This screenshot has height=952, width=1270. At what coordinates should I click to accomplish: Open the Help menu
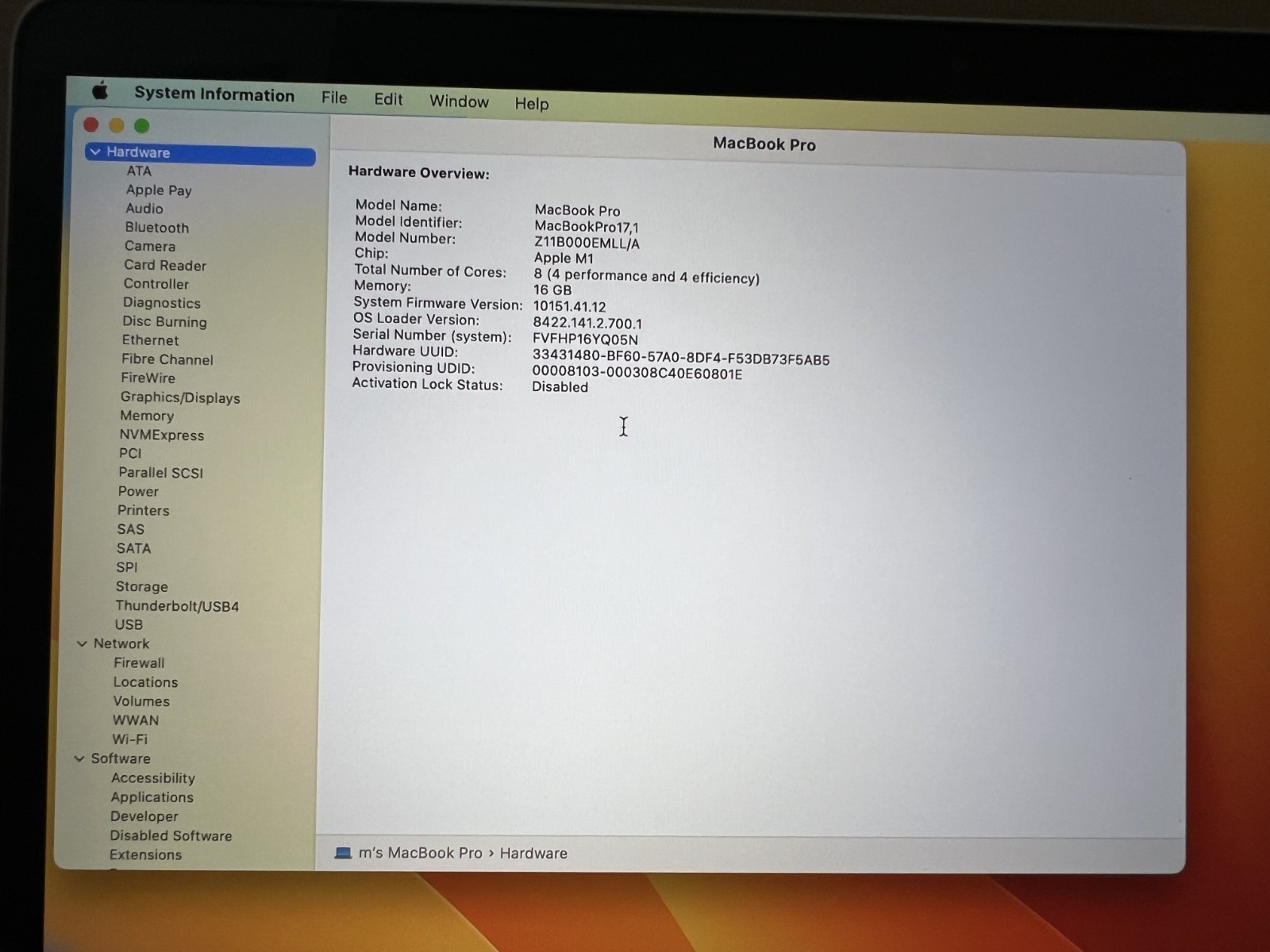point(531,104)
